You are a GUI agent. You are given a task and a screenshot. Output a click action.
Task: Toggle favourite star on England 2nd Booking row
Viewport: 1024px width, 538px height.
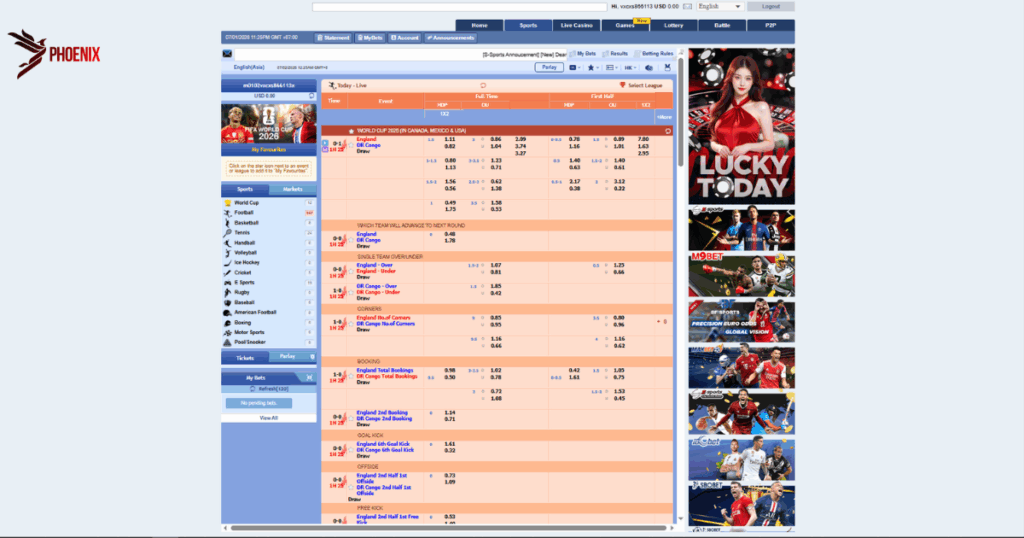click(351, 419)
